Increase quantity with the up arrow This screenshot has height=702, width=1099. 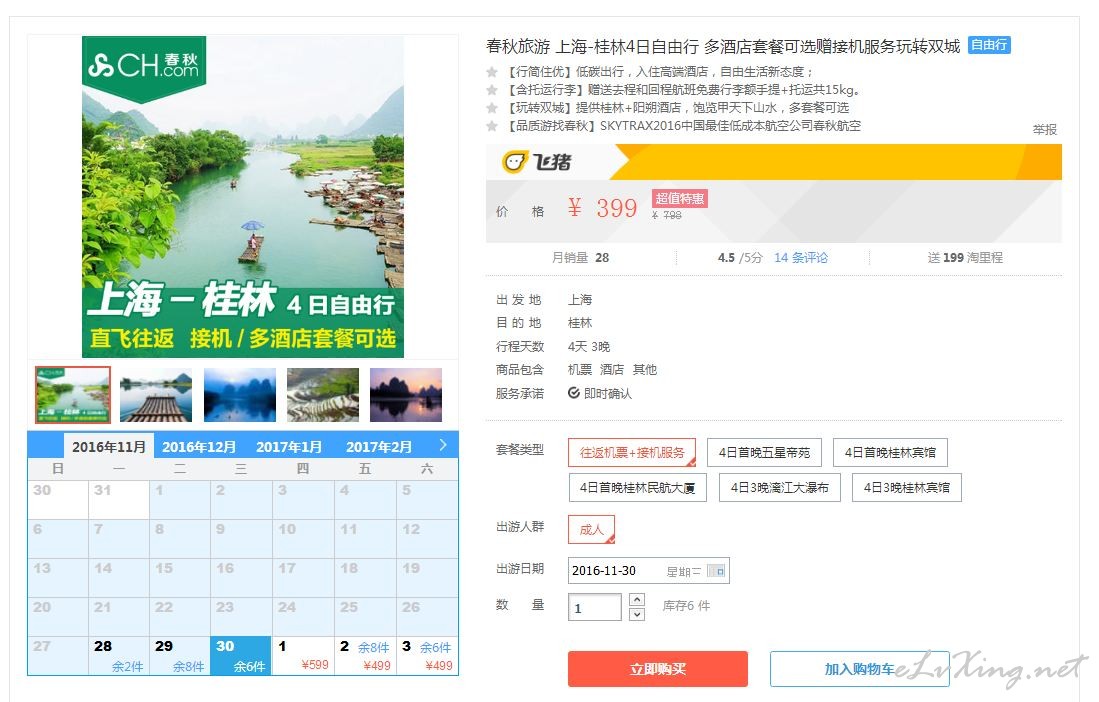pos(636,599)
